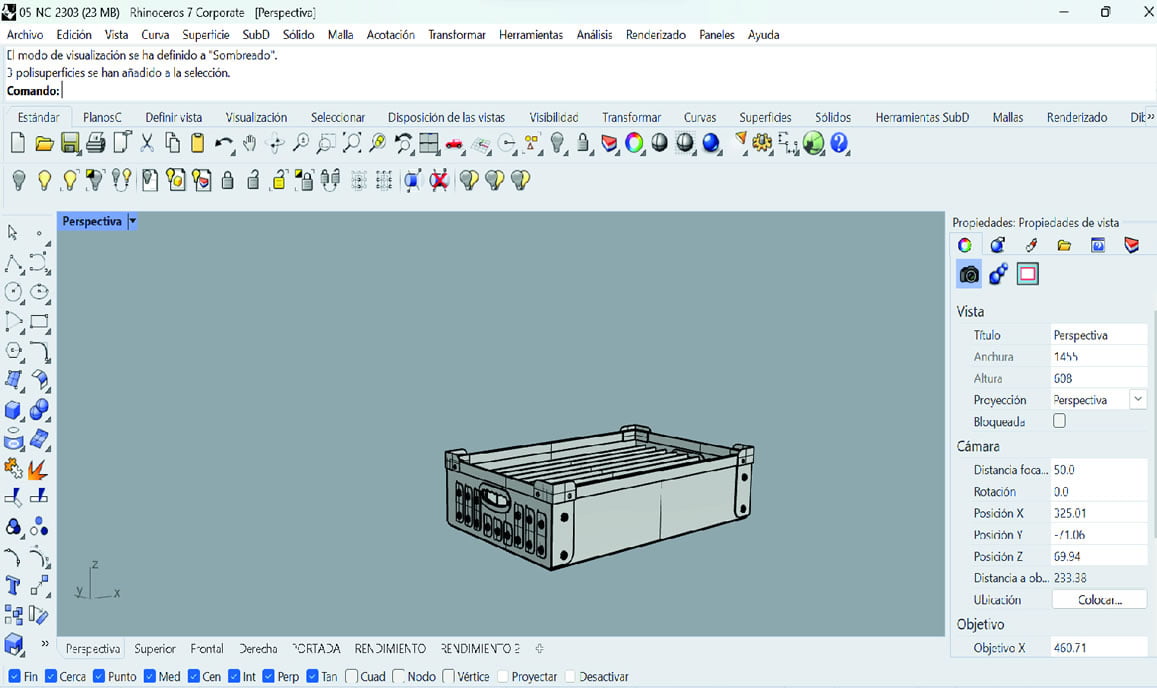Switch to the Visualización toolbar tab
This screenshot has width=1157, height=688.
[x=256, y=117]
